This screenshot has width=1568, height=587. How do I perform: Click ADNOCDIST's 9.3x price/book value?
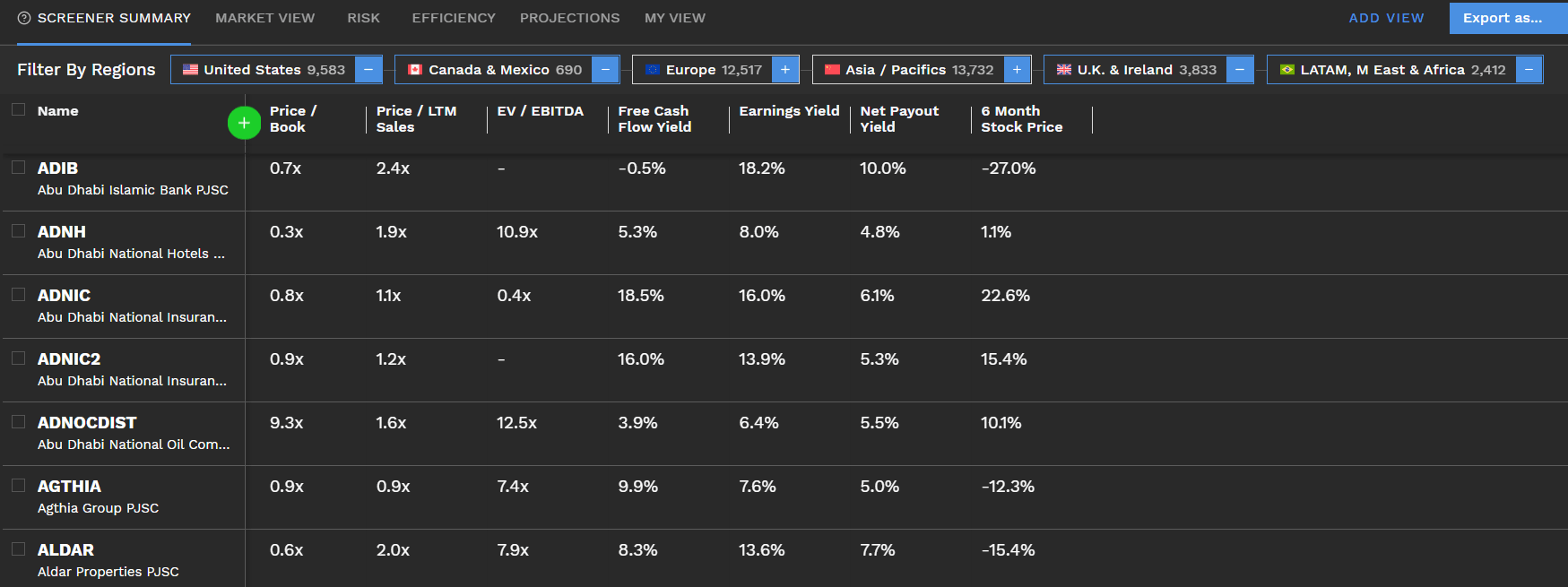[287, 423]
